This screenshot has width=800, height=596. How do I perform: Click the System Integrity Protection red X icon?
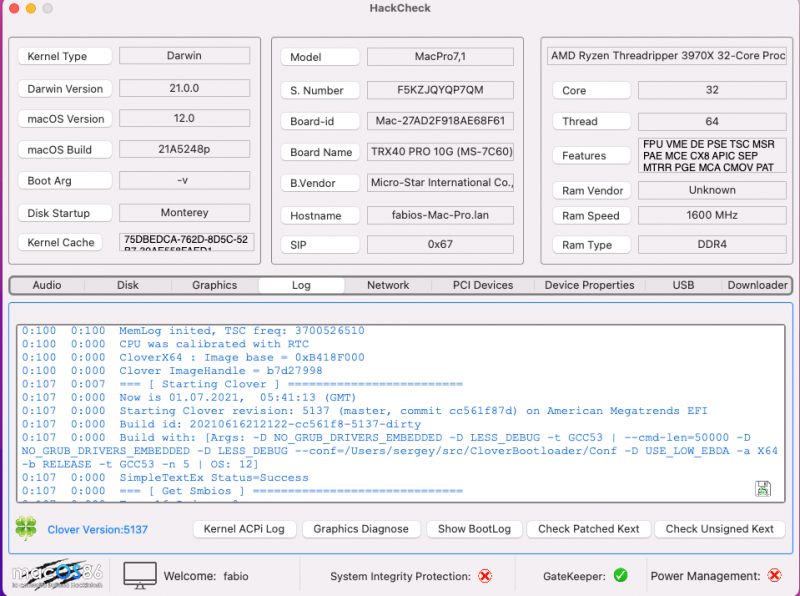pyautogui.click(x=485, y=576)
